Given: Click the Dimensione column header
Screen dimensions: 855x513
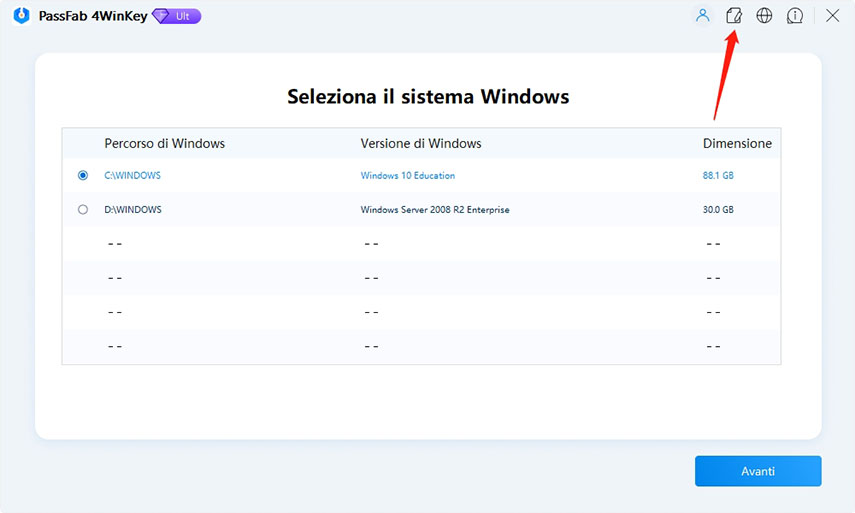Looking at the screenshot, I should click(x=737, y=144).
